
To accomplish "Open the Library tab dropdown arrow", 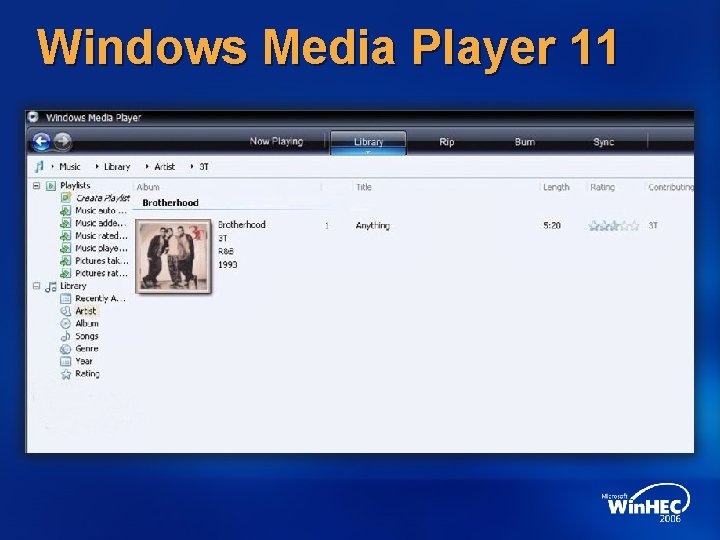I will 368,152.
